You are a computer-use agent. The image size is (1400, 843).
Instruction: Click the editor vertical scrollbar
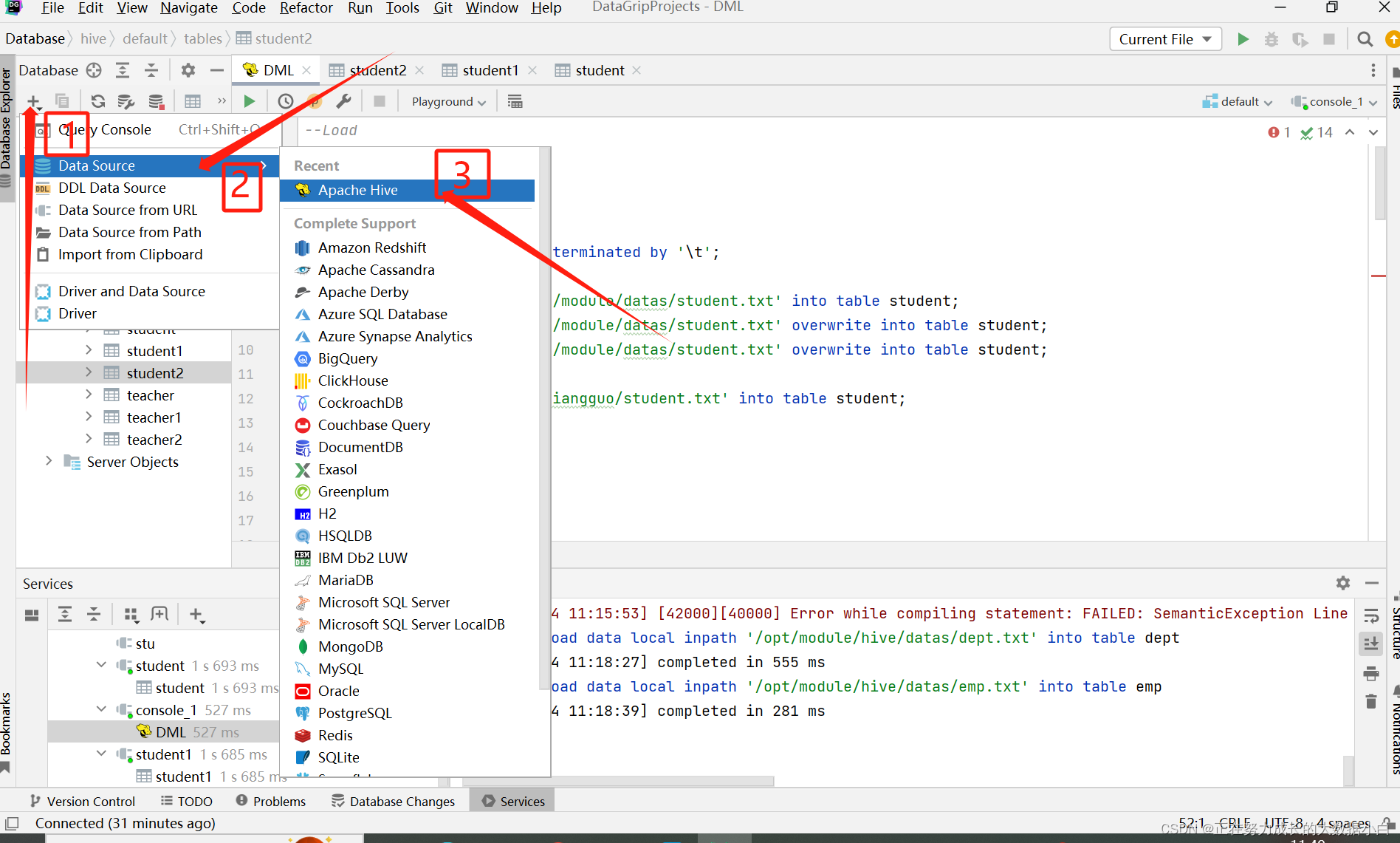(x=1380, y=183)
